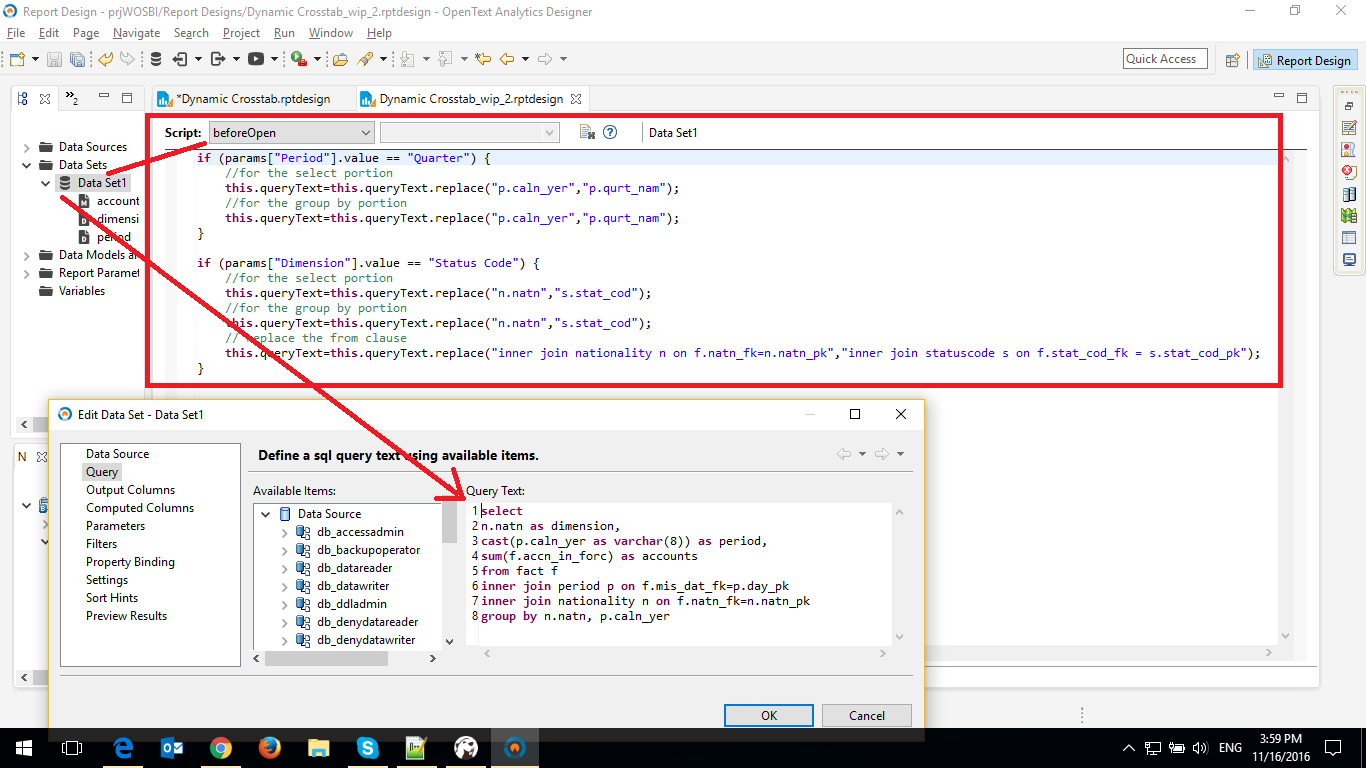Click inside the Query Text editor
This screenshot has height=768, width=1366.
(x=685, y=573)
